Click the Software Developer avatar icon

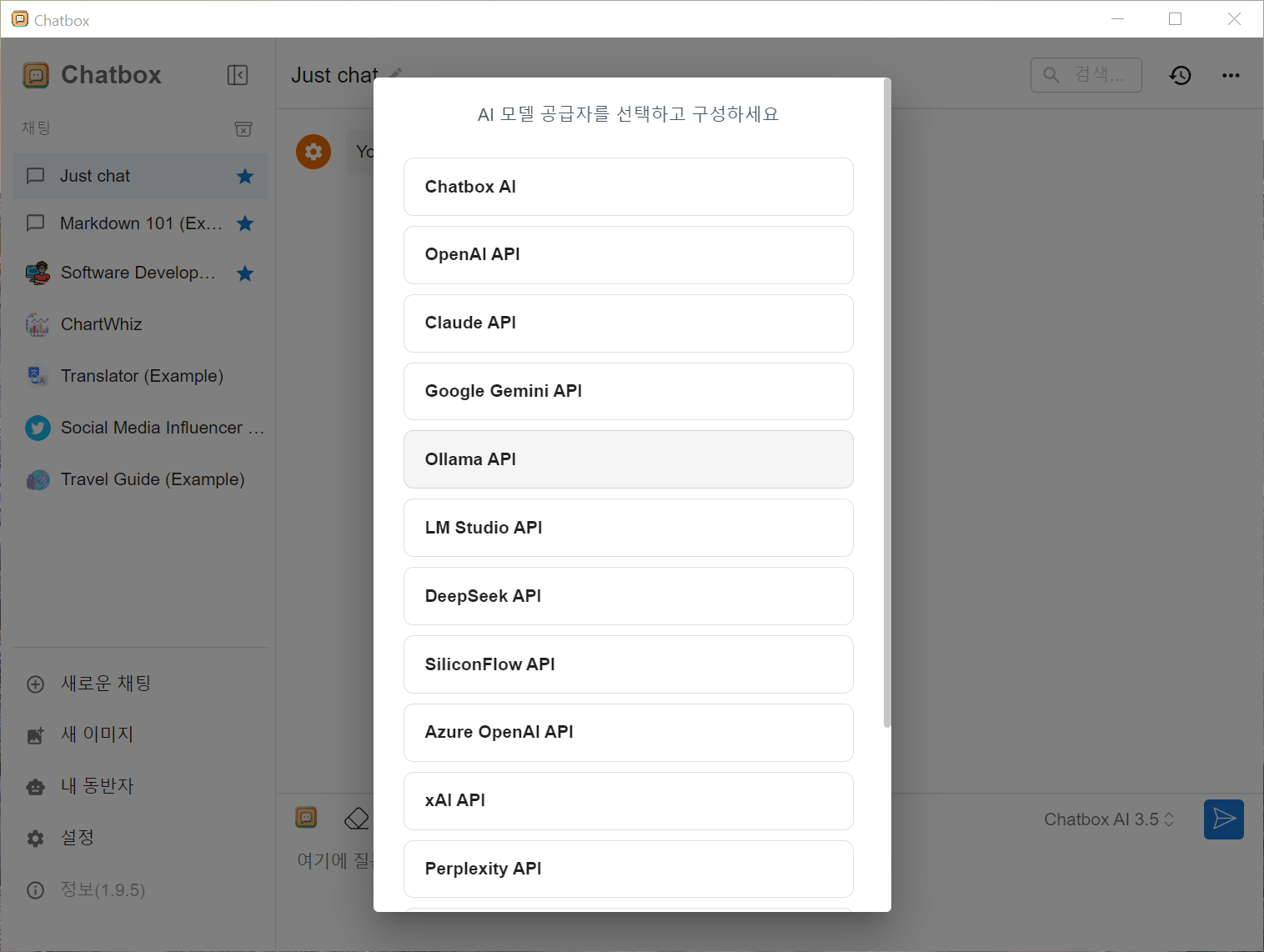38,273
